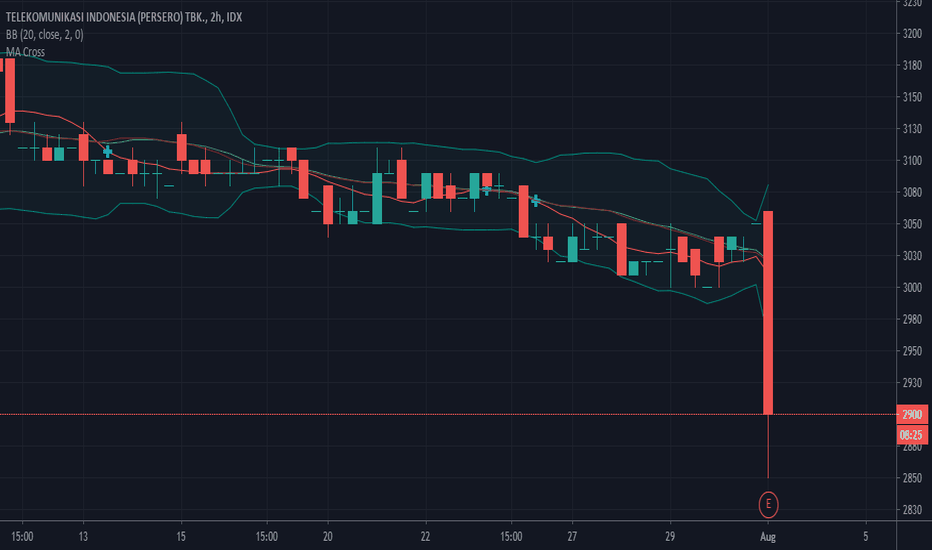
Task: Click the 2950 price axis label
Action: tap(912, 351)
